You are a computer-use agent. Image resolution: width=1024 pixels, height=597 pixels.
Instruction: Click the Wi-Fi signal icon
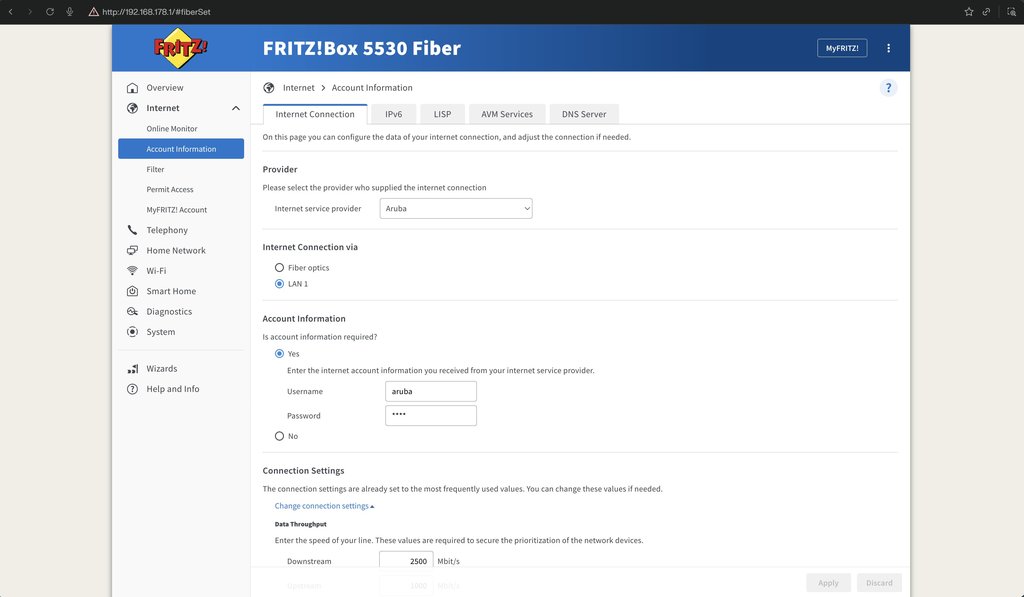(x=133, y=270)
